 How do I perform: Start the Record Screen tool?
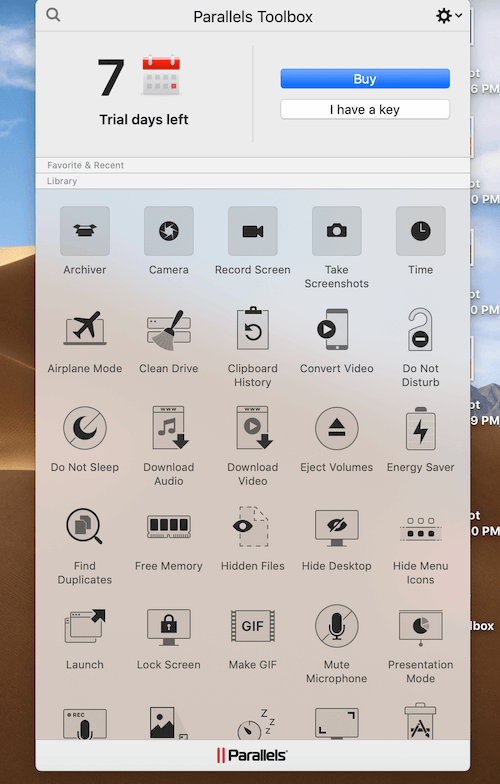[252, 231]
